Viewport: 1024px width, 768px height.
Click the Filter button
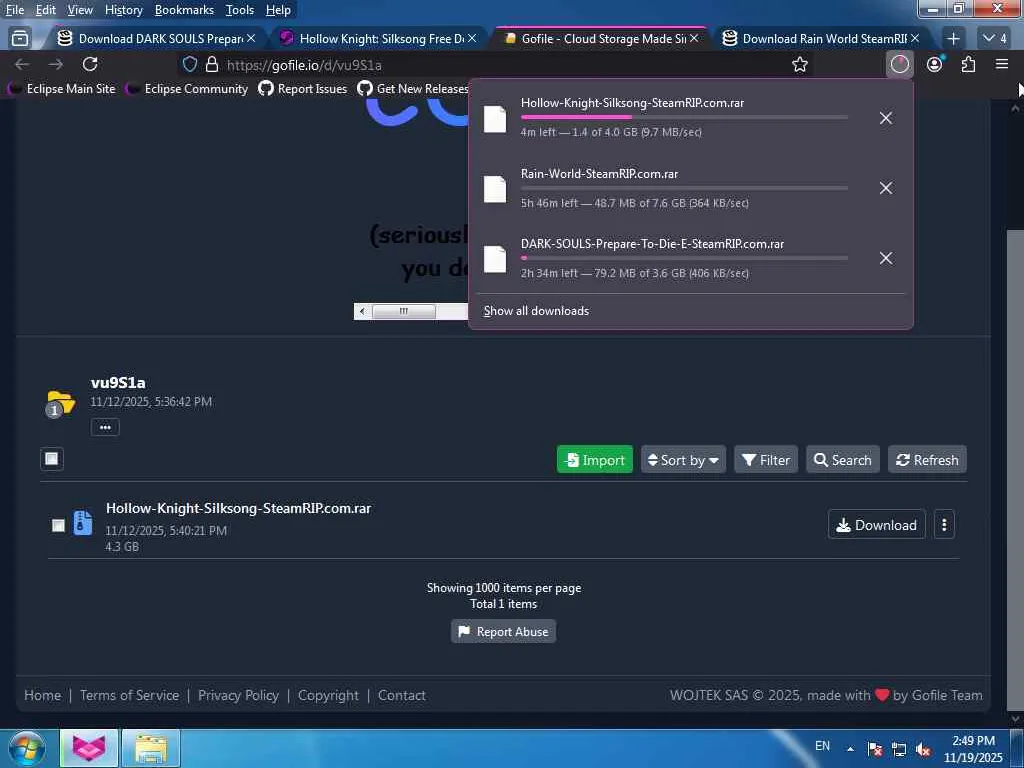[766, 460]
